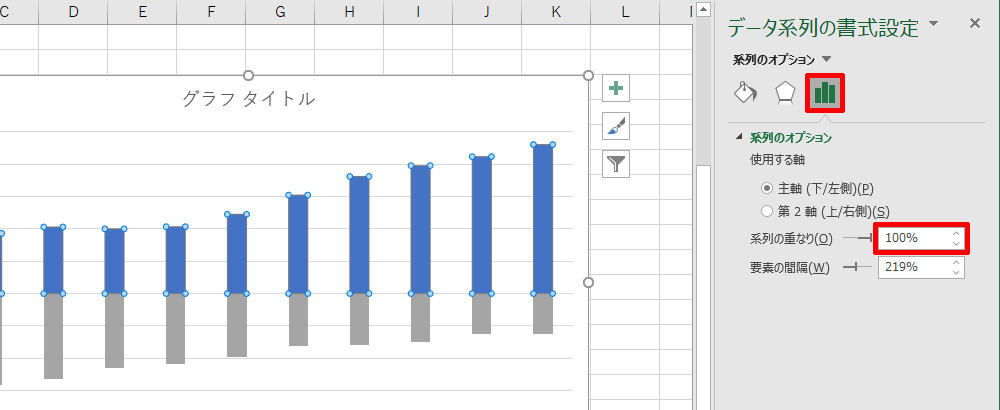Open Series Options bar chart tab
Viewport: 1000px width, 410px height.
[825, 94]
